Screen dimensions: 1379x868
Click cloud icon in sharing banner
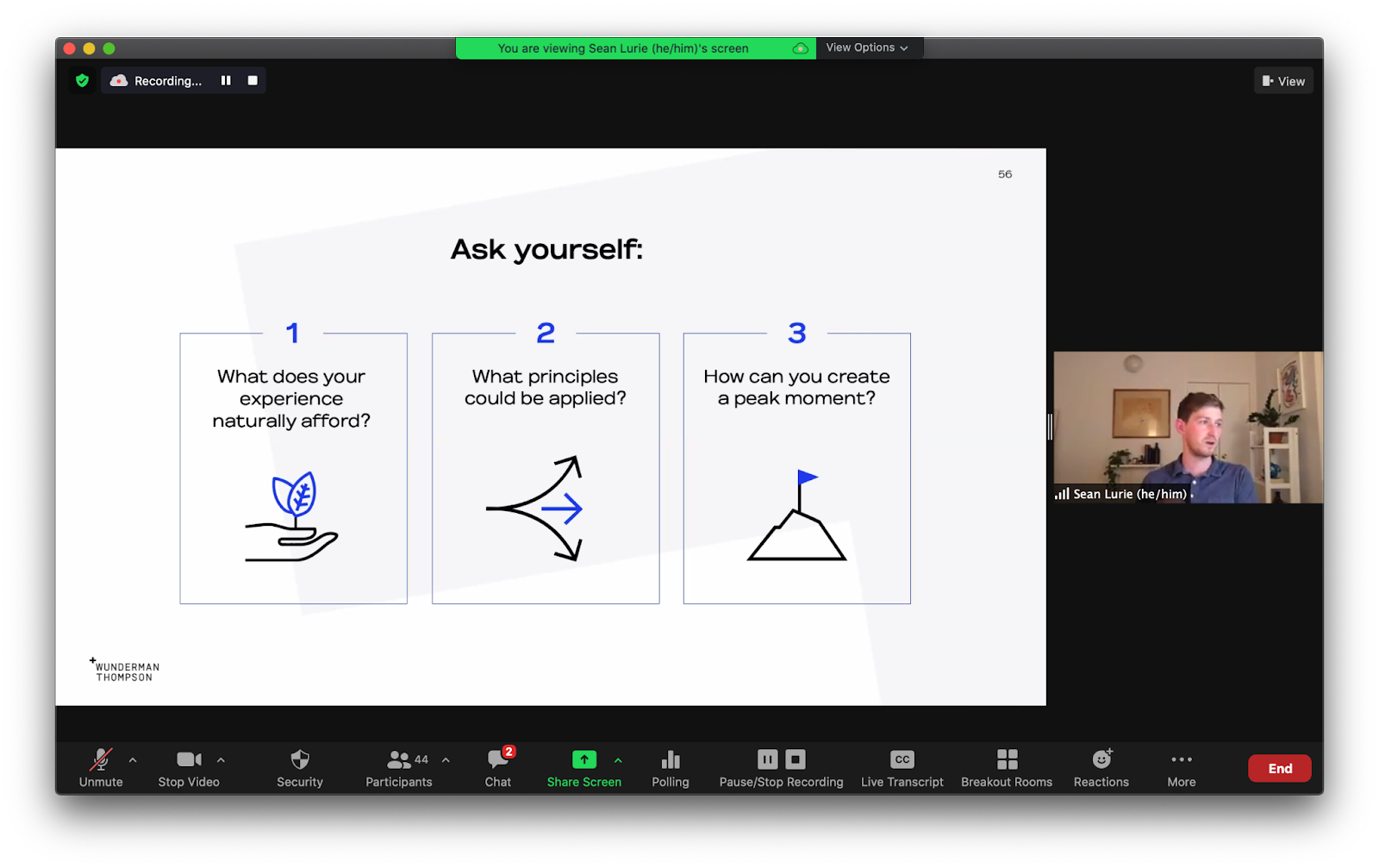tap(801, 48)
